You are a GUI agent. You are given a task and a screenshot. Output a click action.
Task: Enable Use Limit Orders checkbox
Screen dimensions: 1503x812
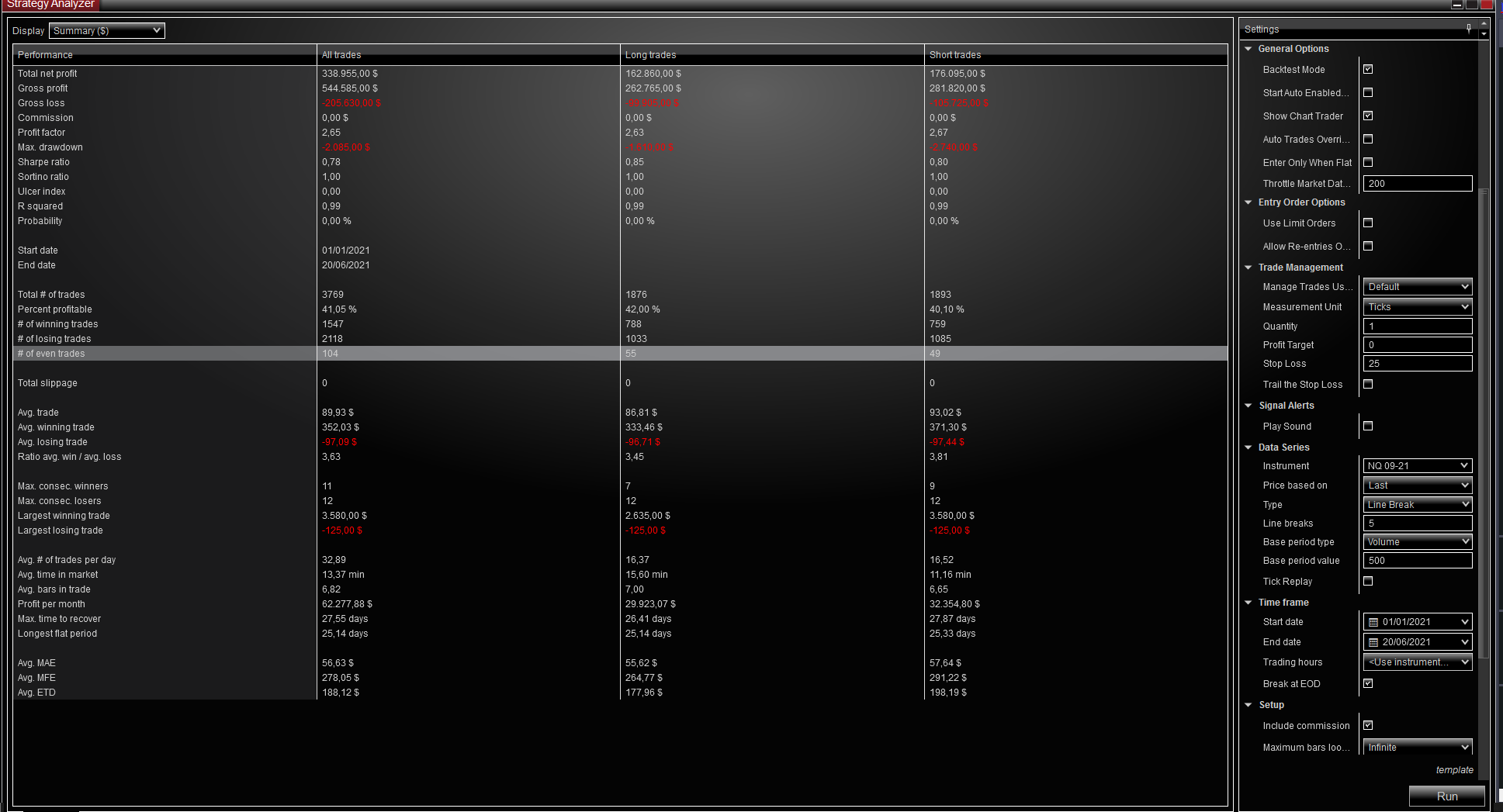coord(1368,223)
